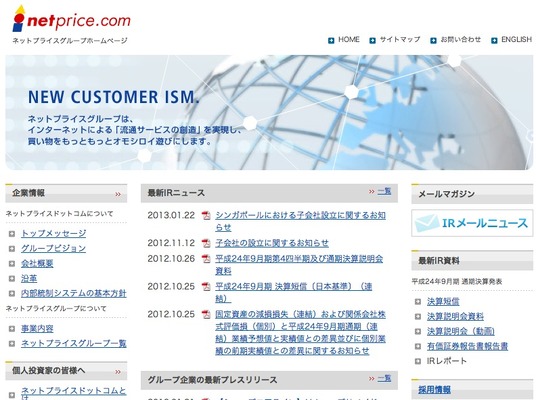The width and height of the screenshot is (536, 400).
Task: Open the サイトマップ navigation link
Action: [400, 40]
